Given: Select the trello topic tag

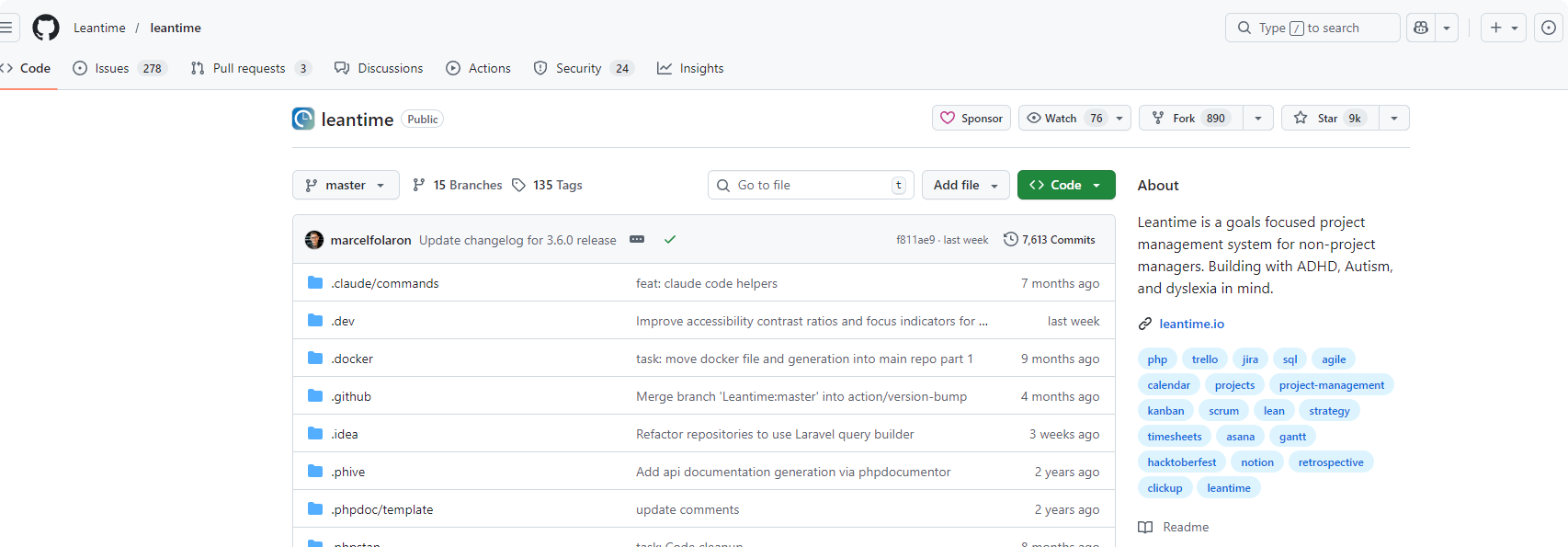Looking at the screenshot, I should 1205,359.
